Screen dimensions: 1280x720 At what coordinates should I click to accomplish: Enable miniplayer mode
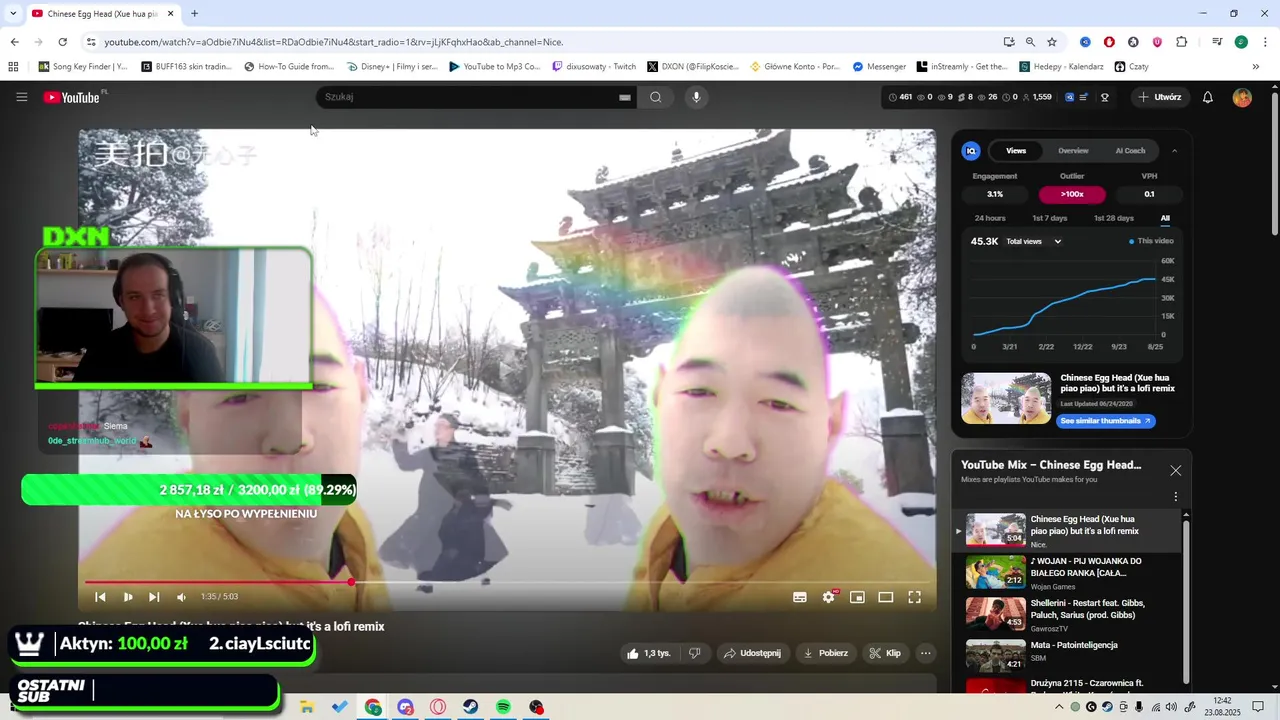click(x=857, y=597)
